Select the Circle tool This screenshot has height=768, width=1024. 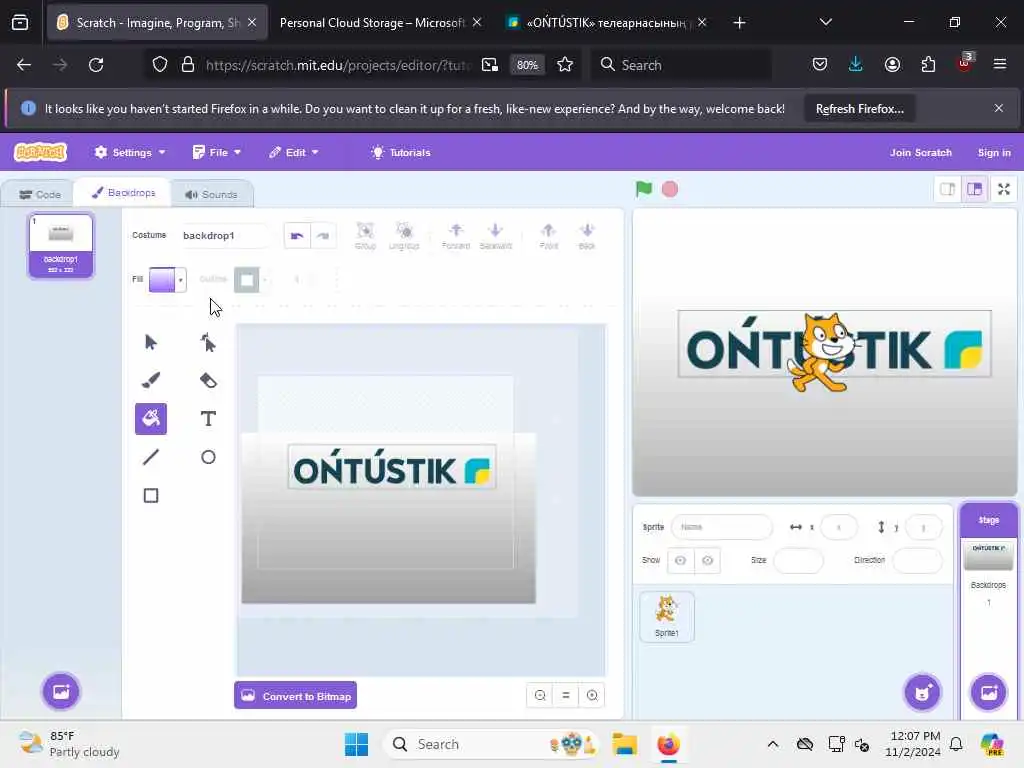208,457
